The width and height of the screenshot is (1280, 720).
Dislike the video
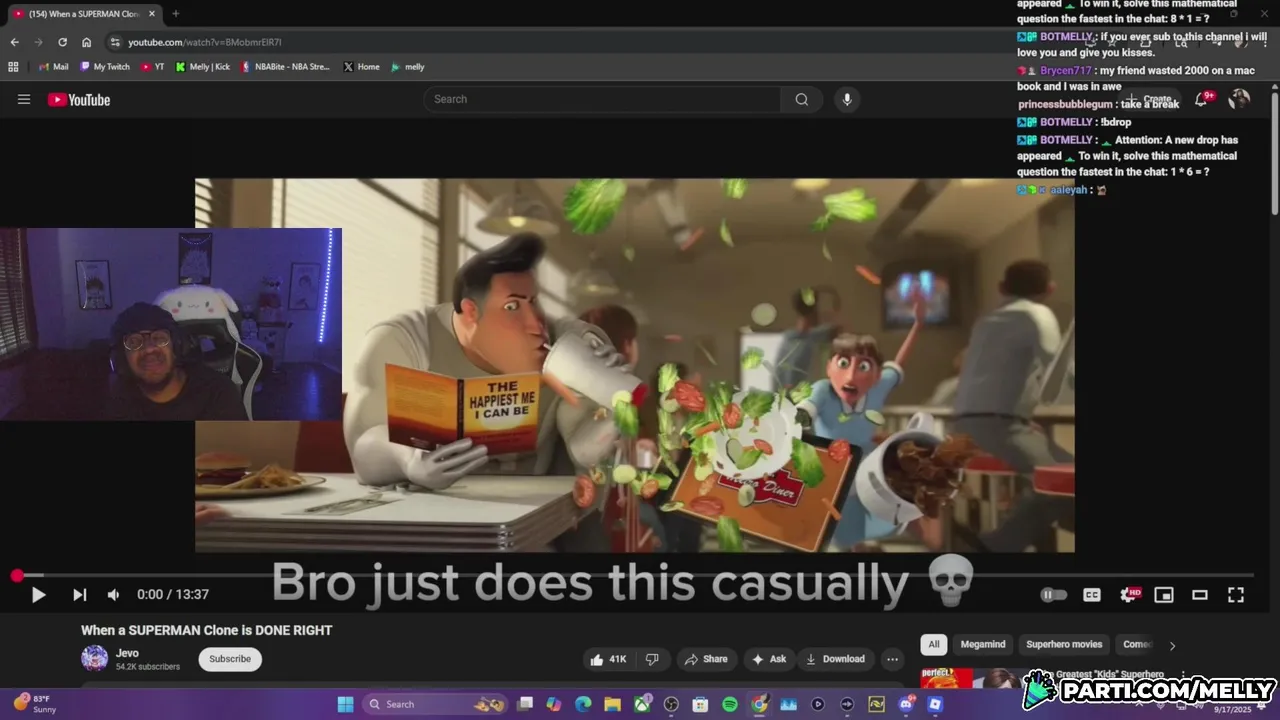tap(652, 659)
